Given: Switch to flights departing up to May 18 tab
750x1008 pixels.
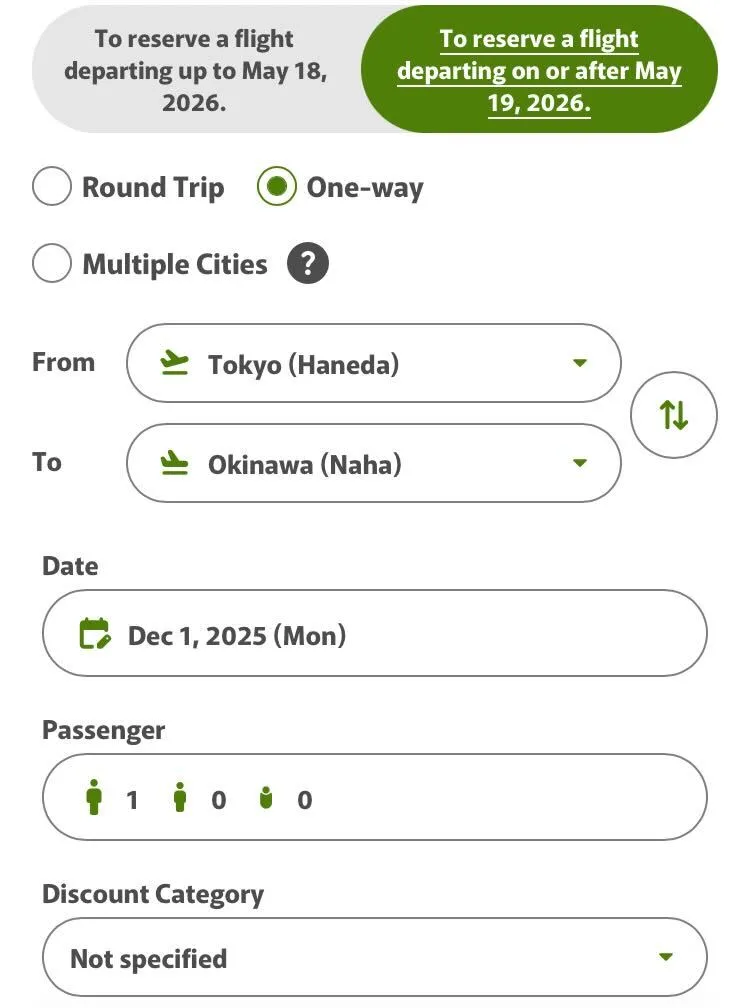Looking at the screenshot, I should tap(196, 71).
